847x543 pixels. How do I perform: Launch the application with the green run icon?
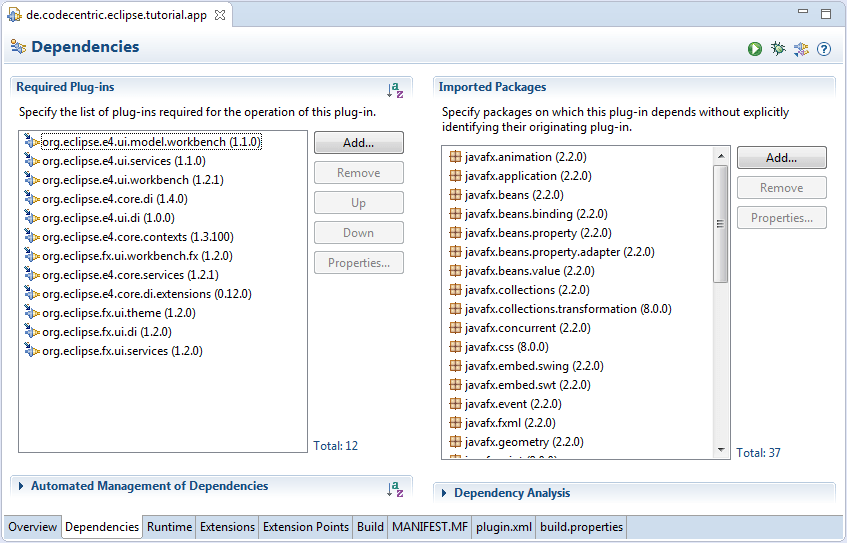click(x=755, y=49)
